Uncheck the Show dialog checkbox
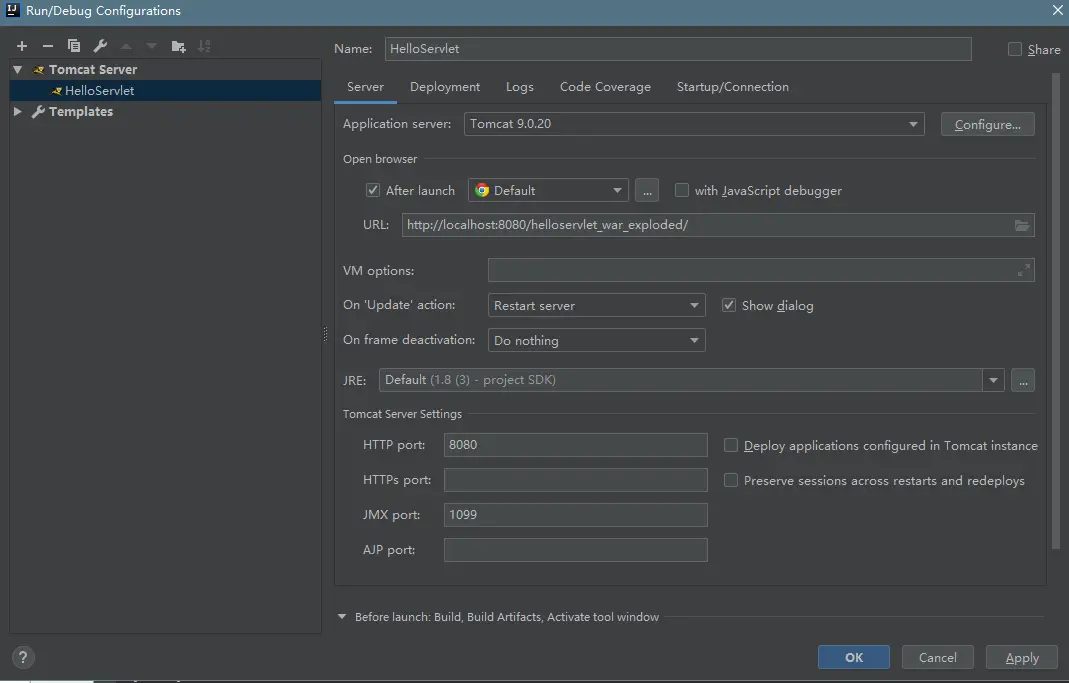 [729, 305]
